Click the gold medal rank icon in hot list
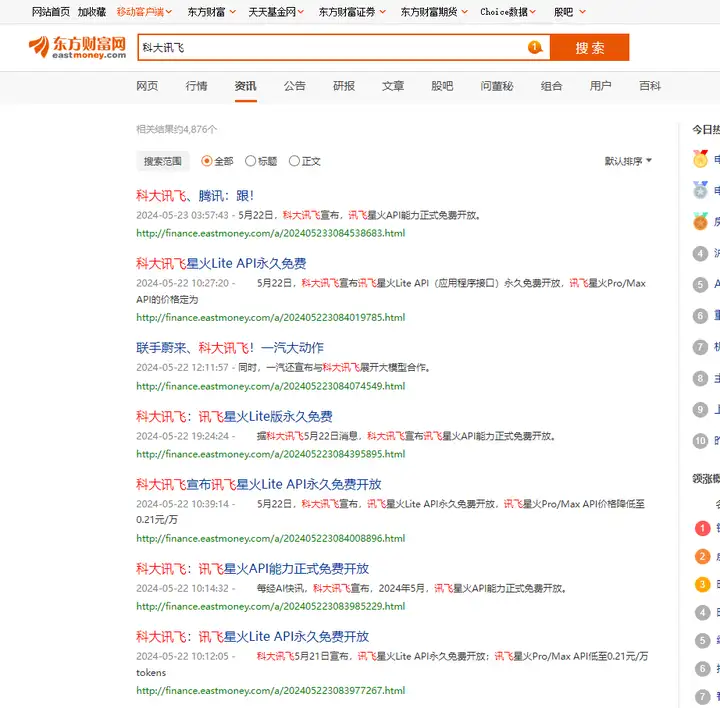Viewport: 720px width, 708px height. 700,159
